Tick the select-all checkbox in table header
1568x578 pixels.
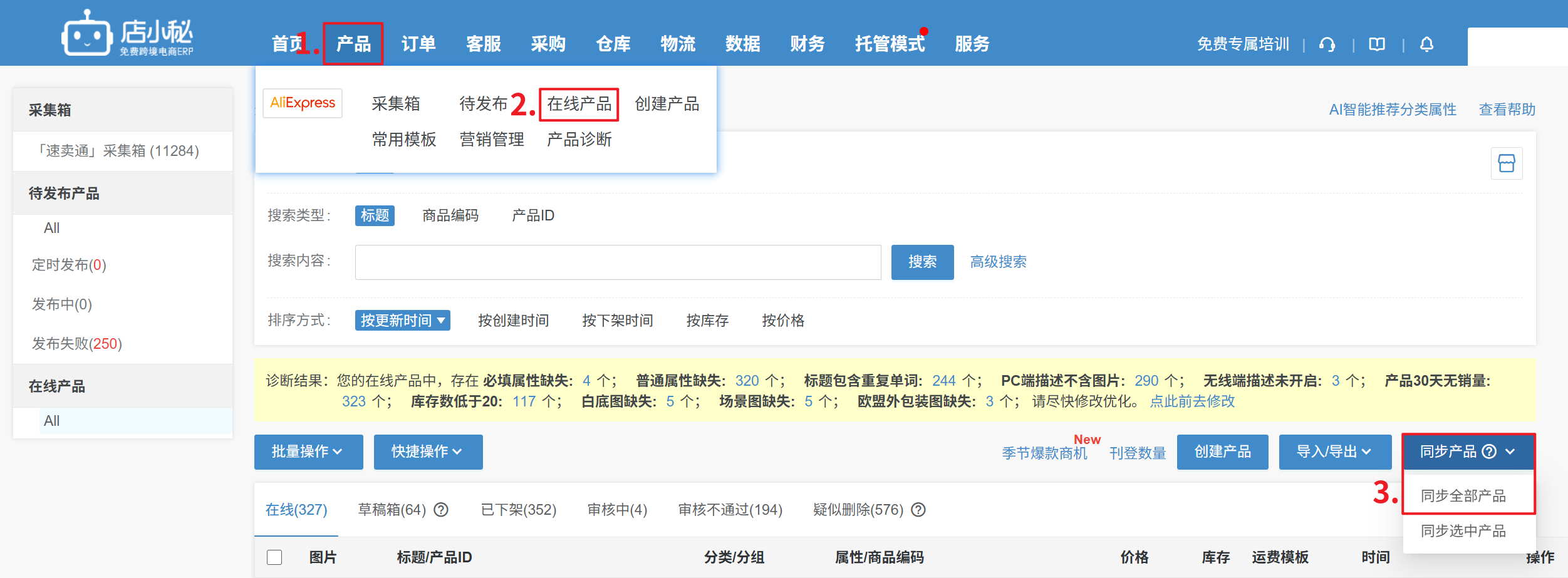[274, 557]
